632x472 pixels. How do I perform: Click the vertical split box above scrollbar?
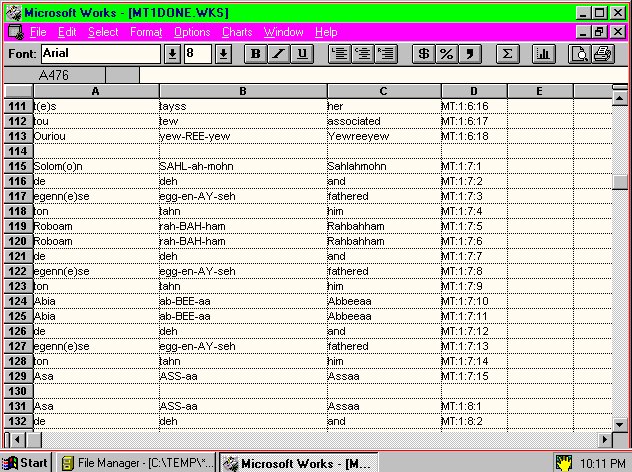620,87
